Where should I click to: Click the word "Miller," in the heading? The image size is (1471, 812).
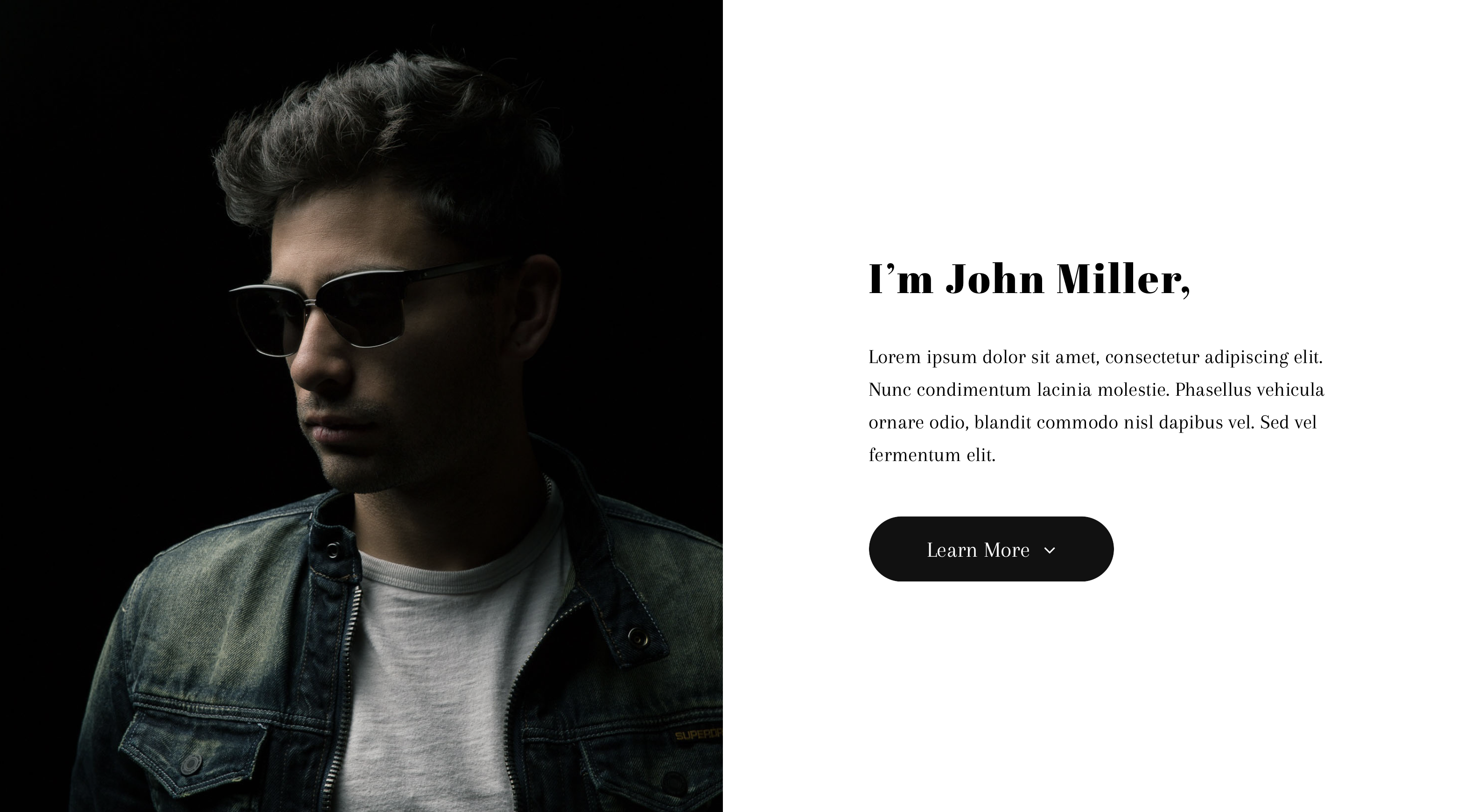1123,279
